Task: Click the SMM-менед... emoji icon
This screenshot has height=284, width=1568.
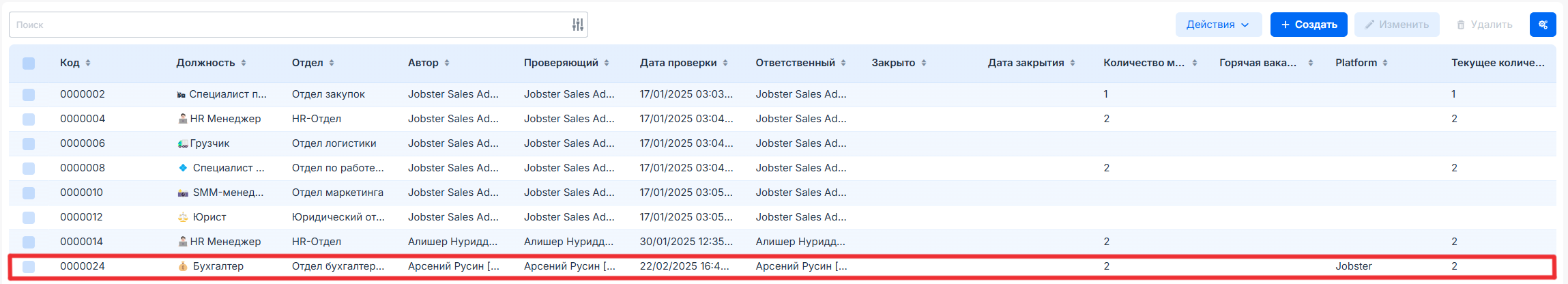Action: tap(183, 193)
